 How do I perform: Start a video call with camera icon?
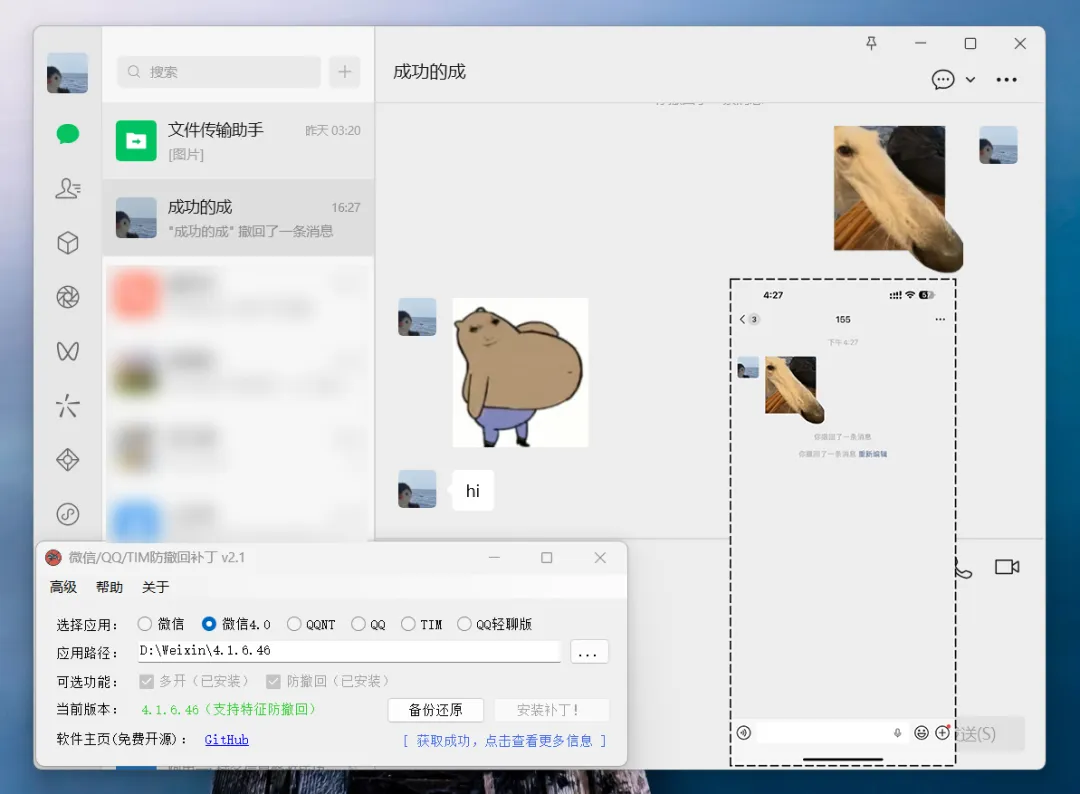[x=1006, y=567]
